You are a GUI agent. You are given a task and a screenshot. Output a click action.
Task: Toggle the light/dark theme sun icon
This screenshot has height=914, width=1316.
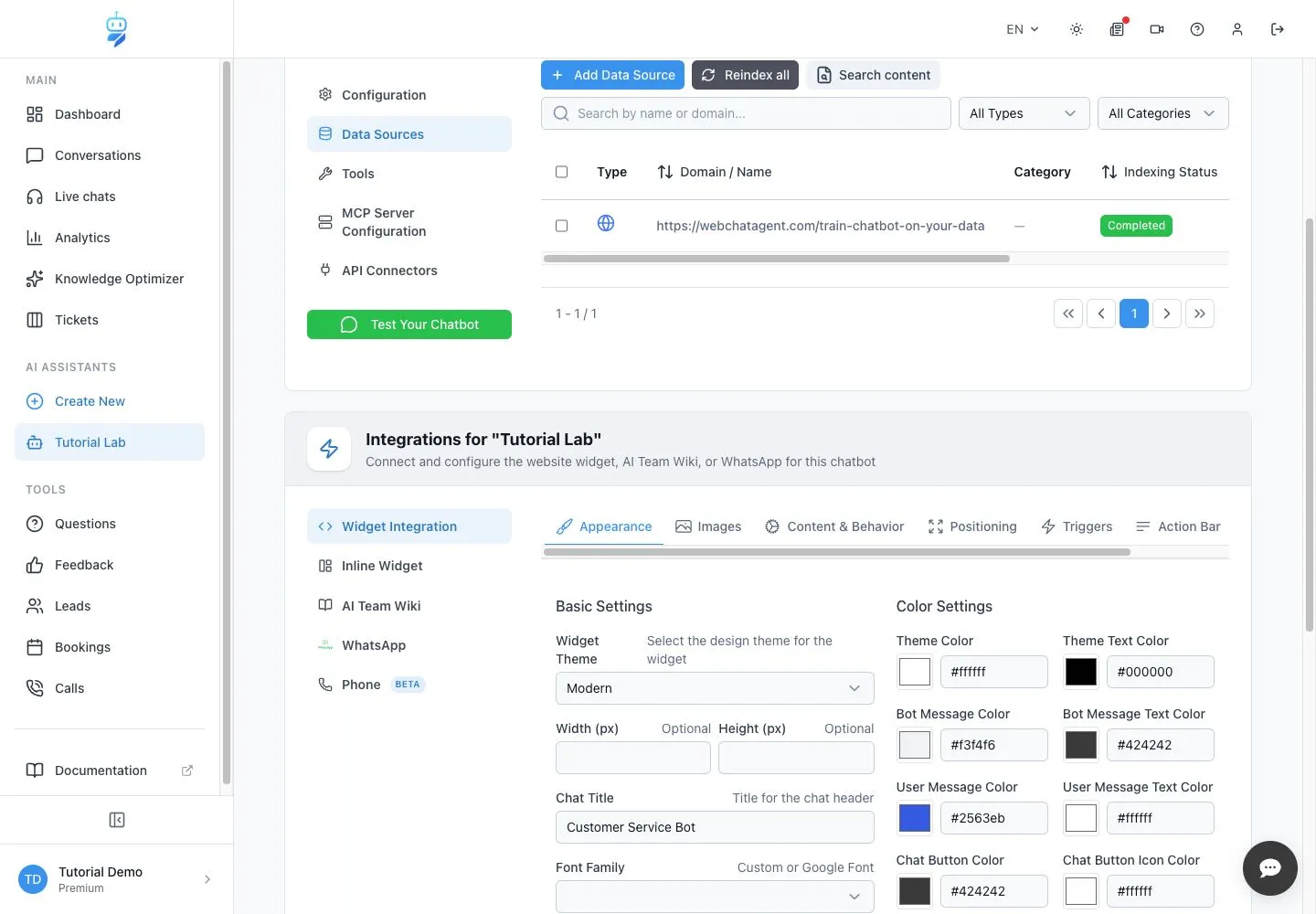[1077, 29]
